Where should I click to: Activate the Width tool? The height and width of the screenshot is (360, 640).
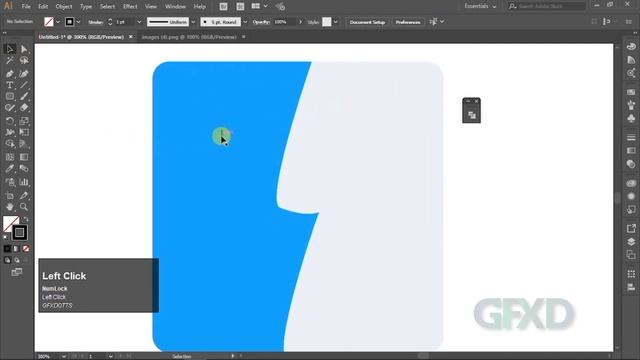[x=10, y=132]
